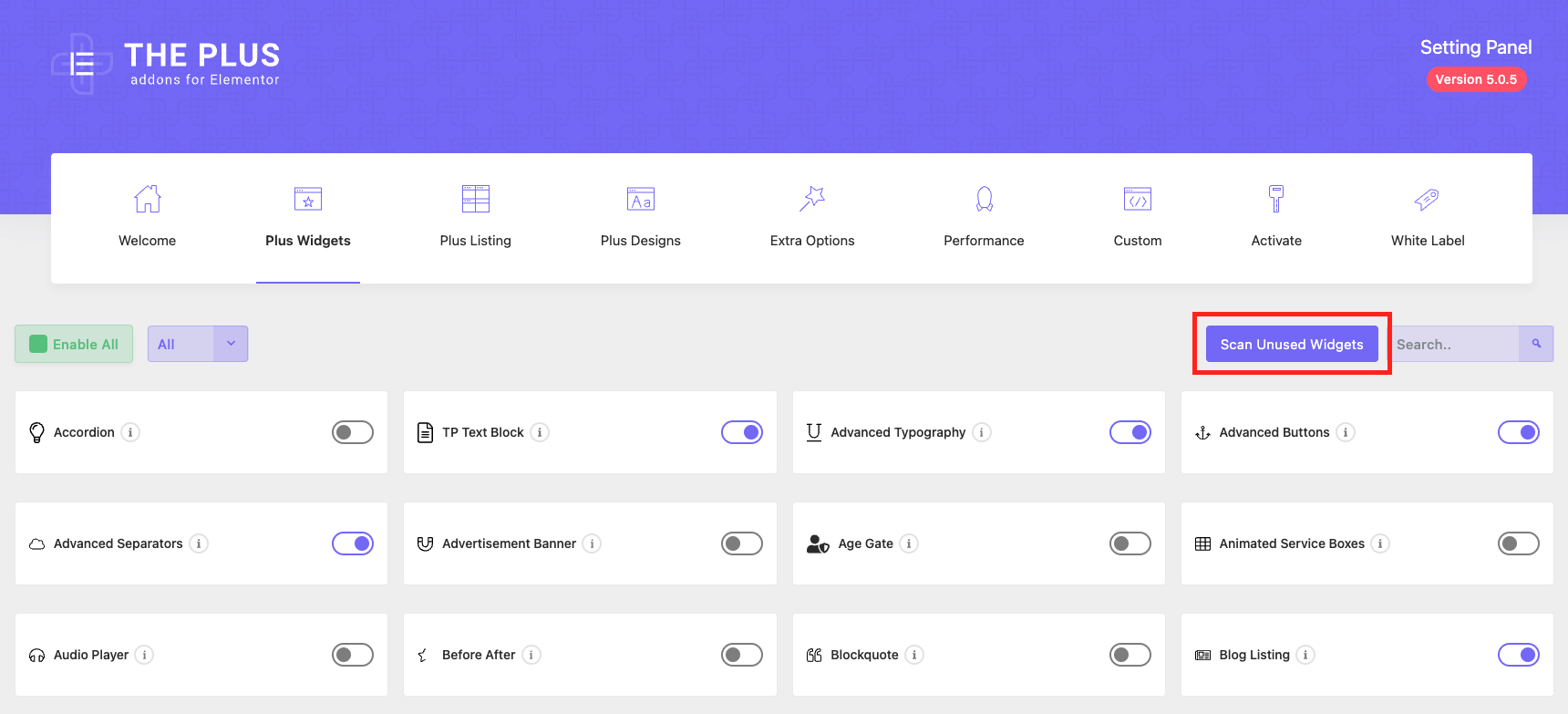Viewport: 1568px width, 714px height.
Task: Switch to the Custom tab
Action: (1138, 219)
